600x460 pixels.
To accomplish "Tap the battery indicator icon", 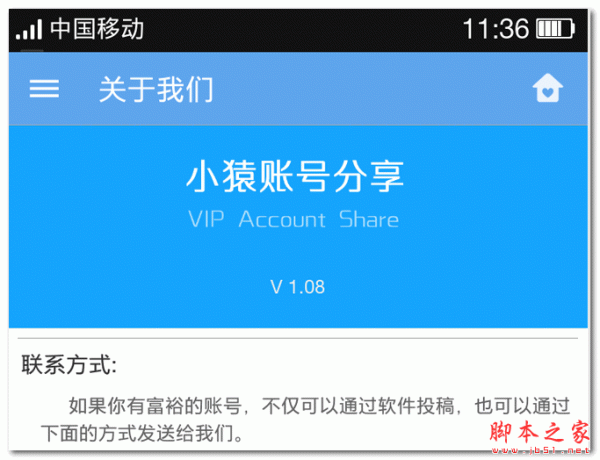I will pyautogui.click(x=556, y=29).
